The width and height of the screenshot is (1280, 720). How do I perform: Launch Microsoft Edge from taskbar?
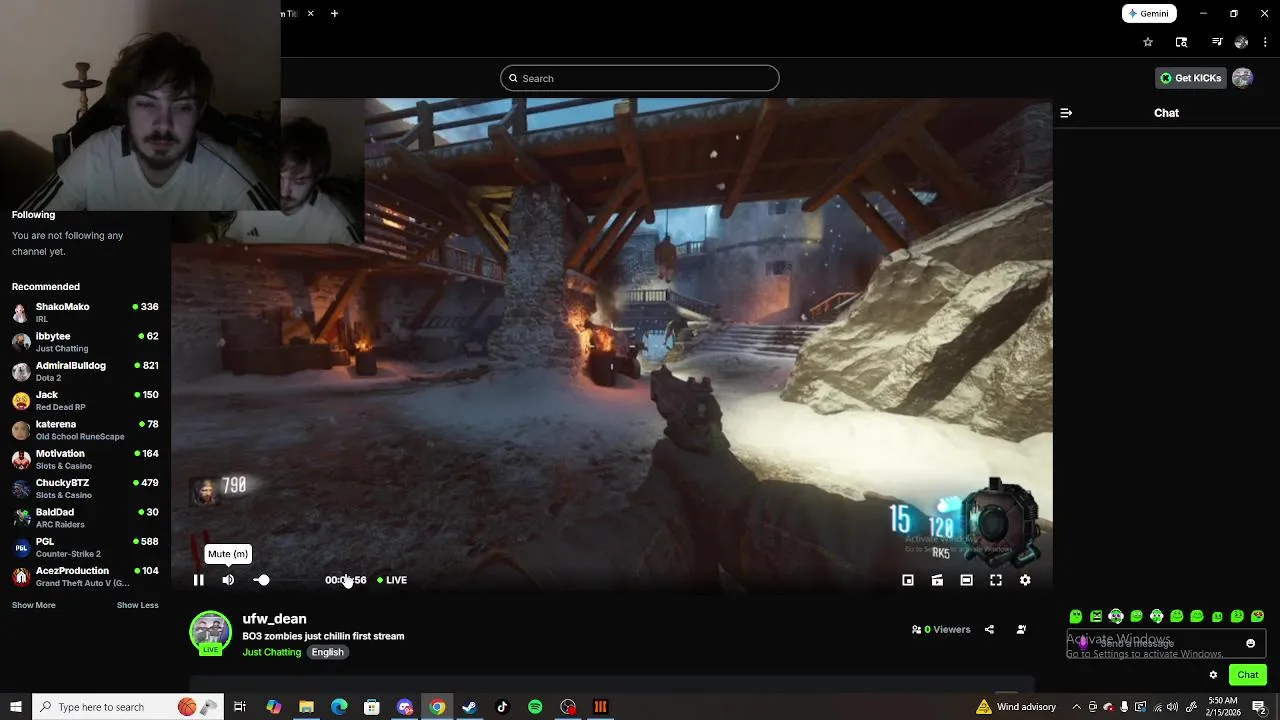(x=339, y=707)
